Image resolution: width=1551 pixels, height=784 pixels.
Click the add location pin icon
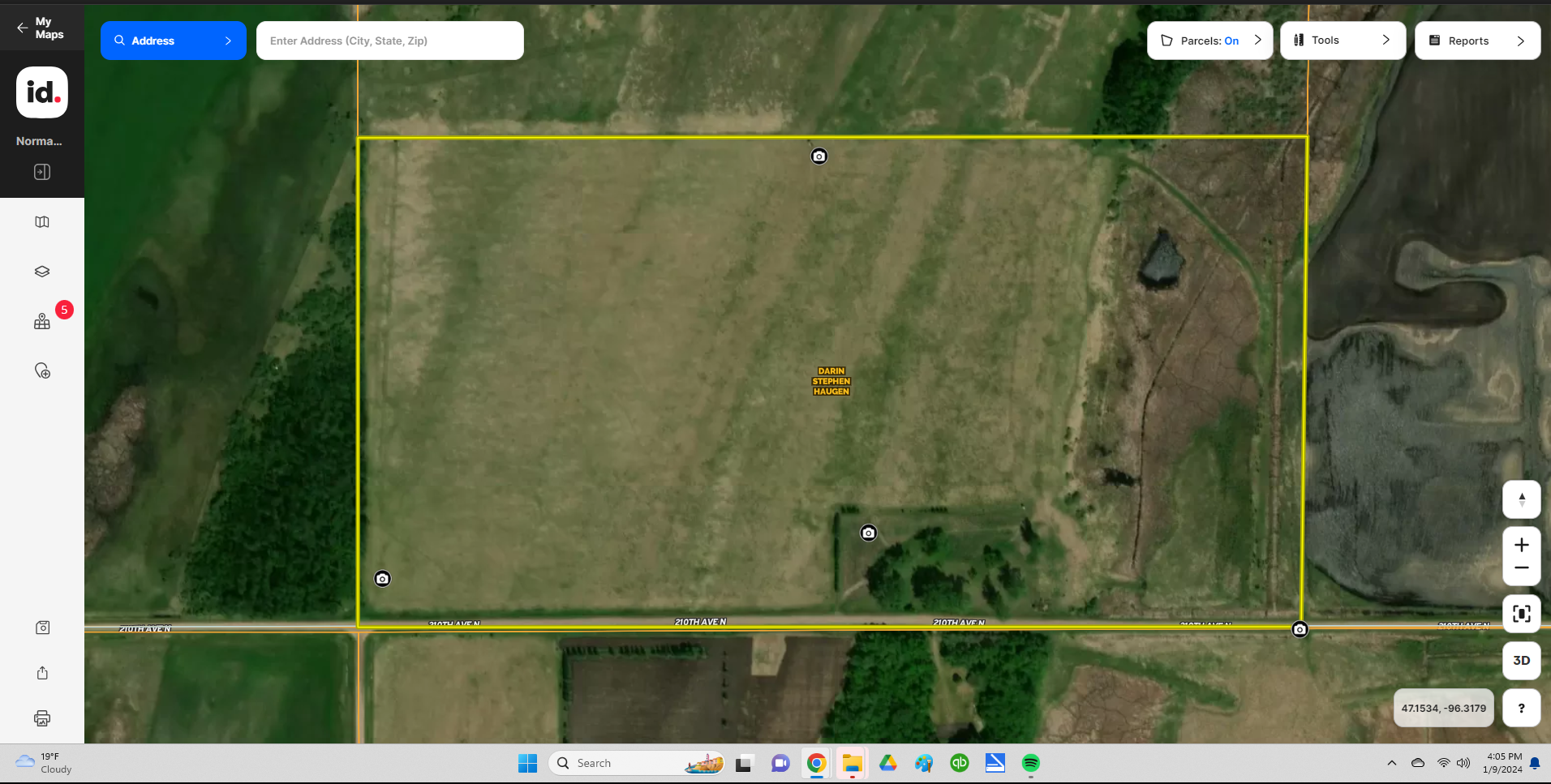click(x=42, y=371)
